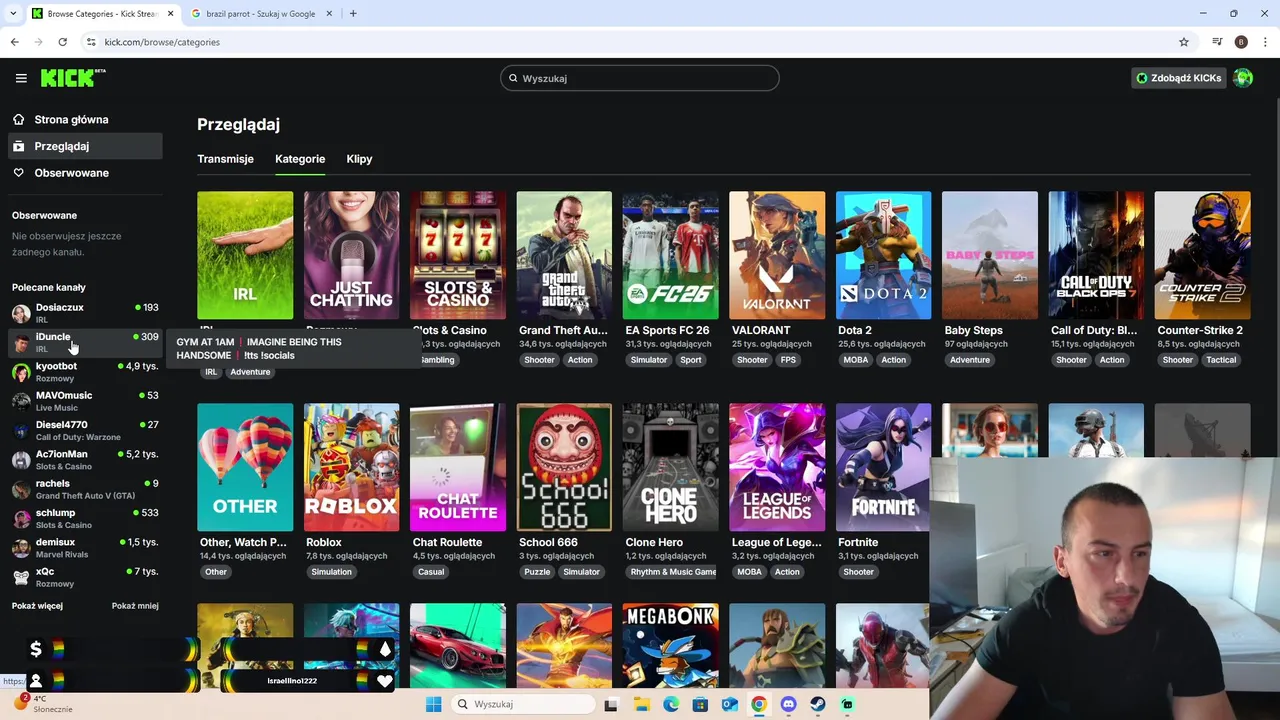Open Just Chatting category thumbnail

point(351,255)
